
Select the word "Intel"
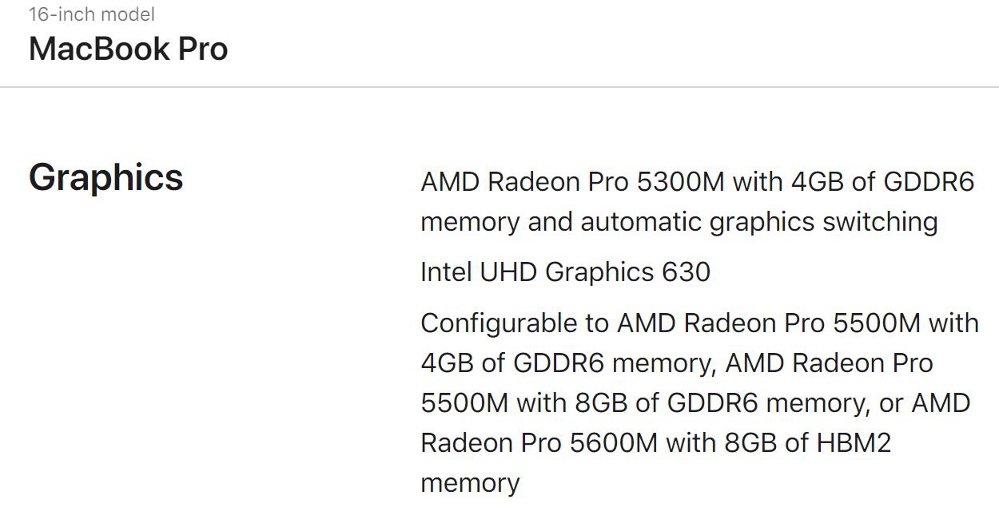446,272
